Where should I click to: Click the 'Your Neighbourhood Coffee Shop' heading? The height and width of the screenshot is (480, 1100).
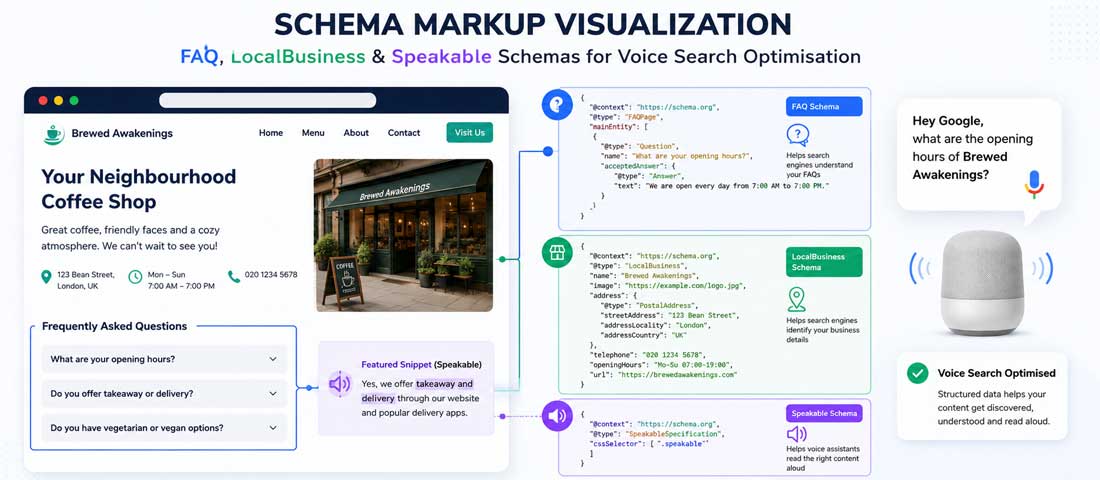tap(139, 189)
